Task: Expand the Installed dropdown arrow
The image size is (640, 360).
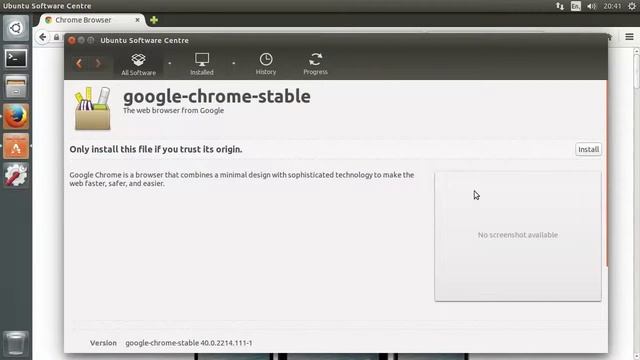Action: [233, 63]
